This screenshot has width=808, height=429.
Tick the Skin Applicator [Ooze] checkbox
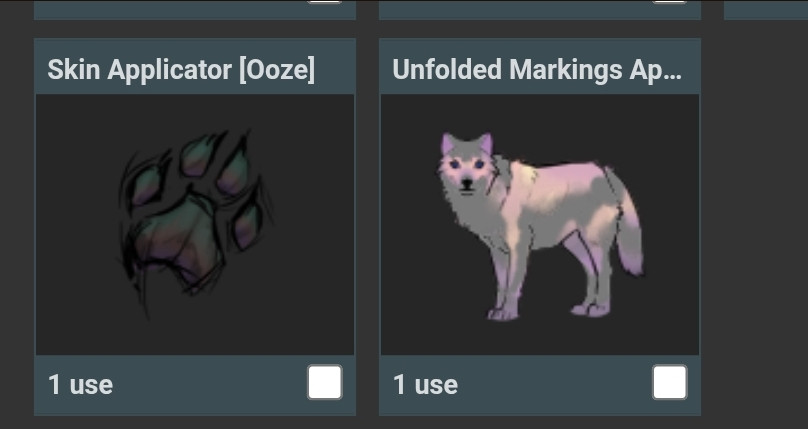(x=325, y=382)
